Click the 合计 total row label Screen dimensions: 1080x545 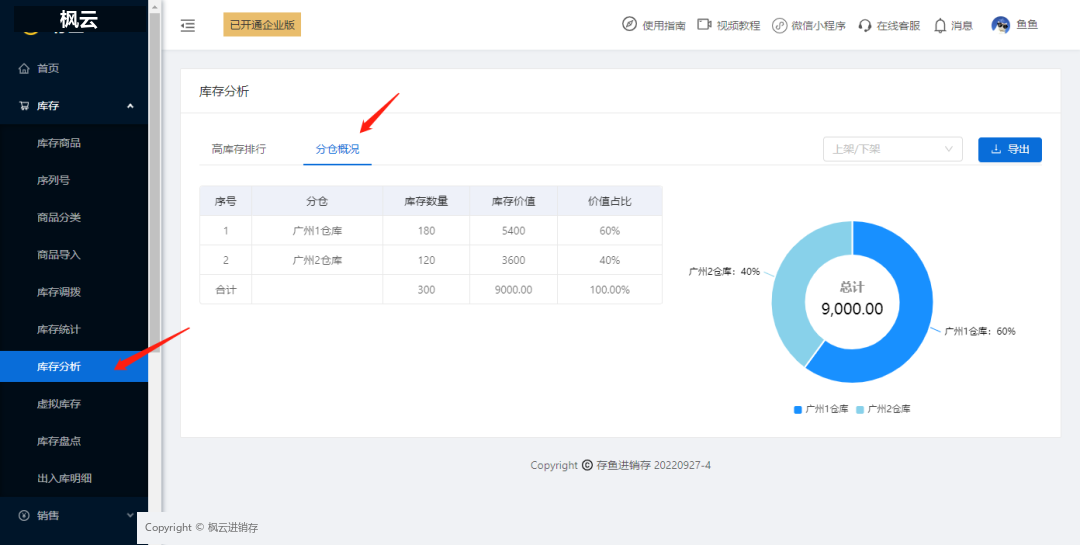[x=226, y=290]
